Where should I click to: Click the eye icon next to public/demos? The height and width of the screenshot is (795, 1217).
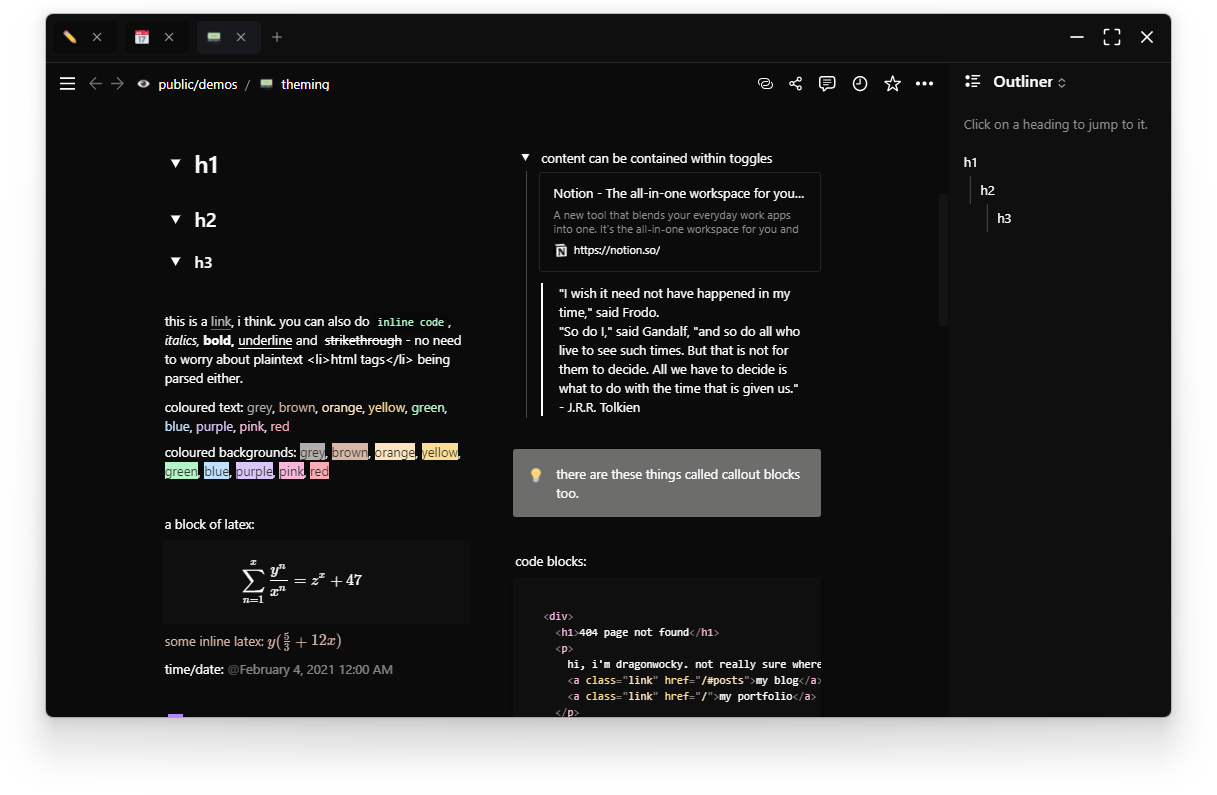pos(143,84)
